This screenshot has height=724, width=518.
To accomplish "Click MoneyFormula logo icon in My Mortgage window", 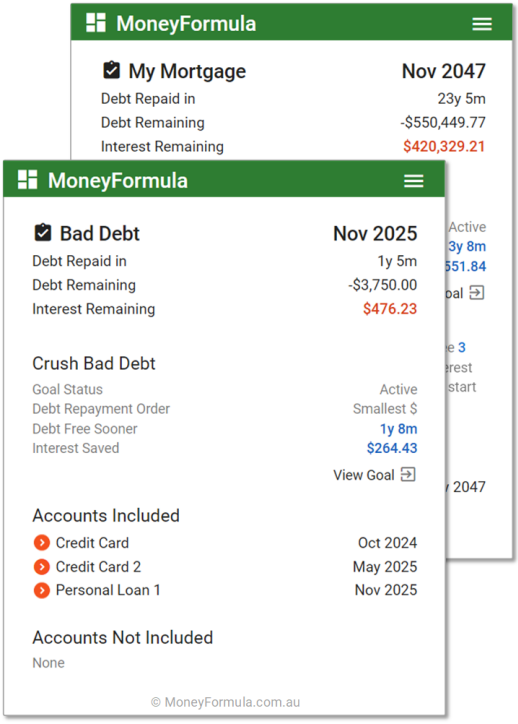I will [96, 23].
